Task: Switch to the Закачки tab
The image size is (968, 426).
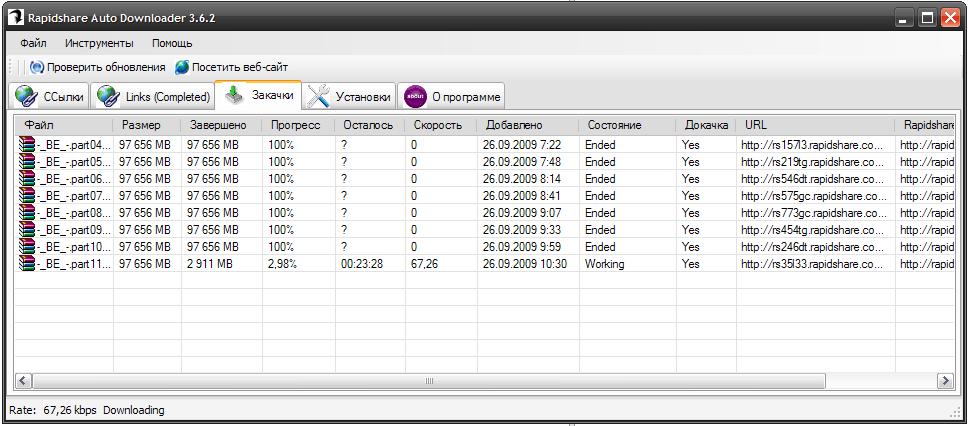Action: 258,96
